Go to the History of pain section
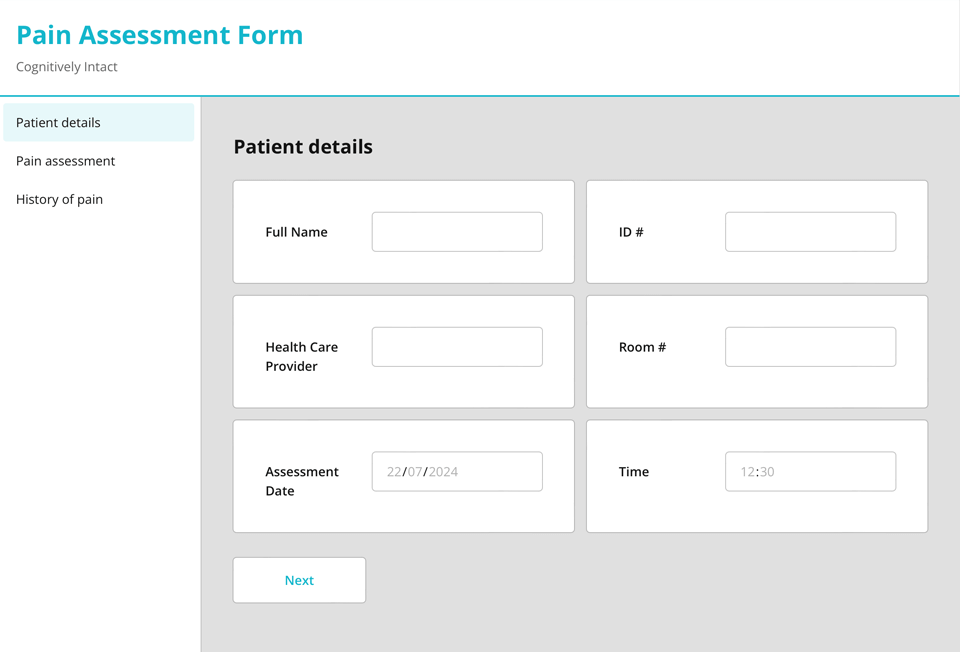This screenshot has width=960, height=652. (59, 199)
